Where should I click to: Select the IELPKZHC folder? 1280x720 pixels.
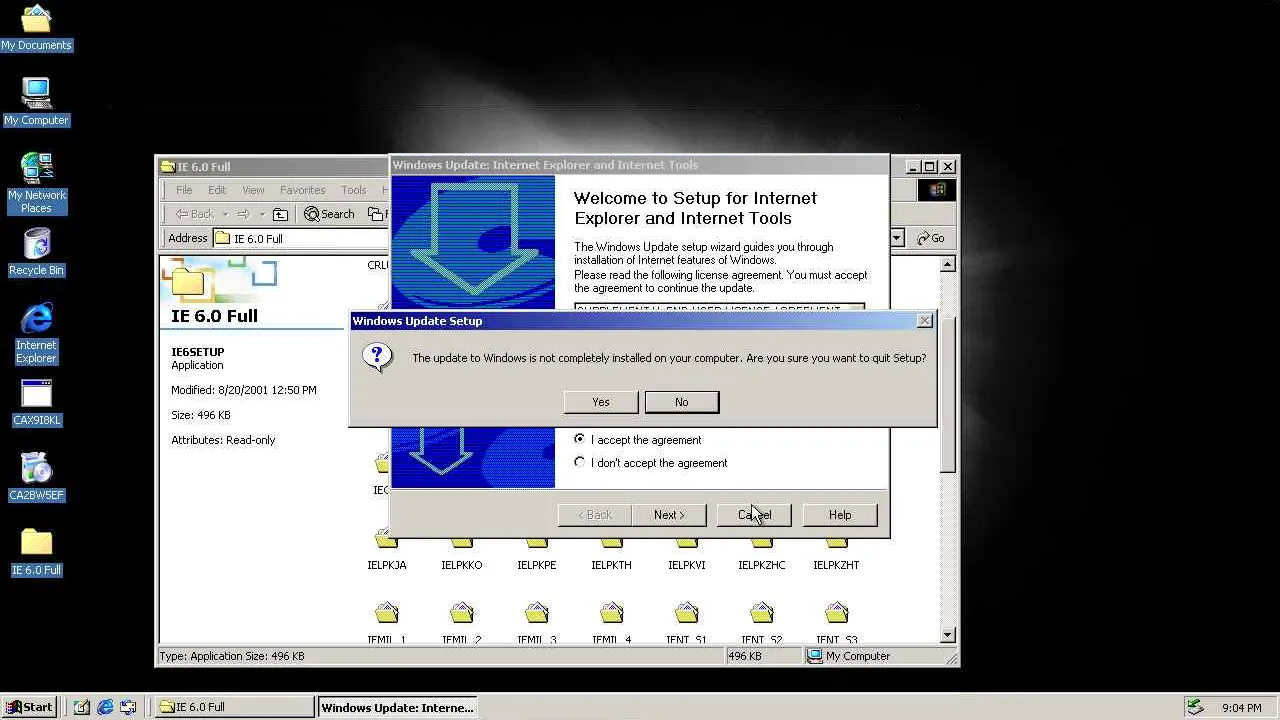[761, 552]
